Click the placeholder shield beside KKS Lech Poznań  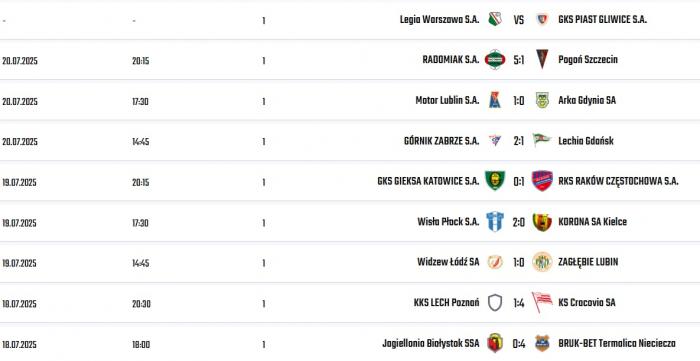click(495, 303)
